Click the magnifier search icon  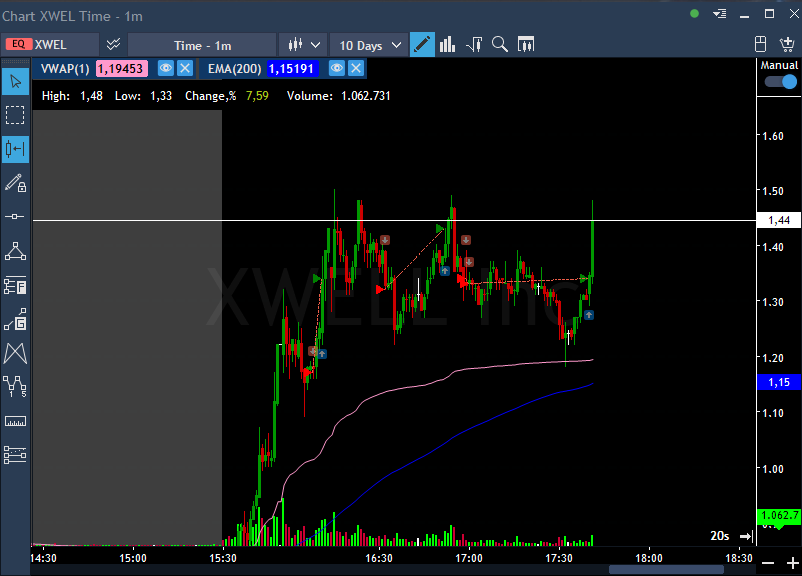click(500, 45)
